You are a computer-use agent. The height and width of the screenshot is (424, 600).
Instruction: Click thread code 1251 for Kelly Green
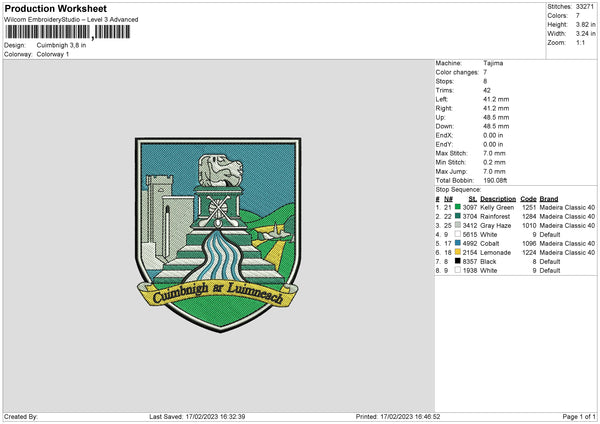tap(529, 207)
